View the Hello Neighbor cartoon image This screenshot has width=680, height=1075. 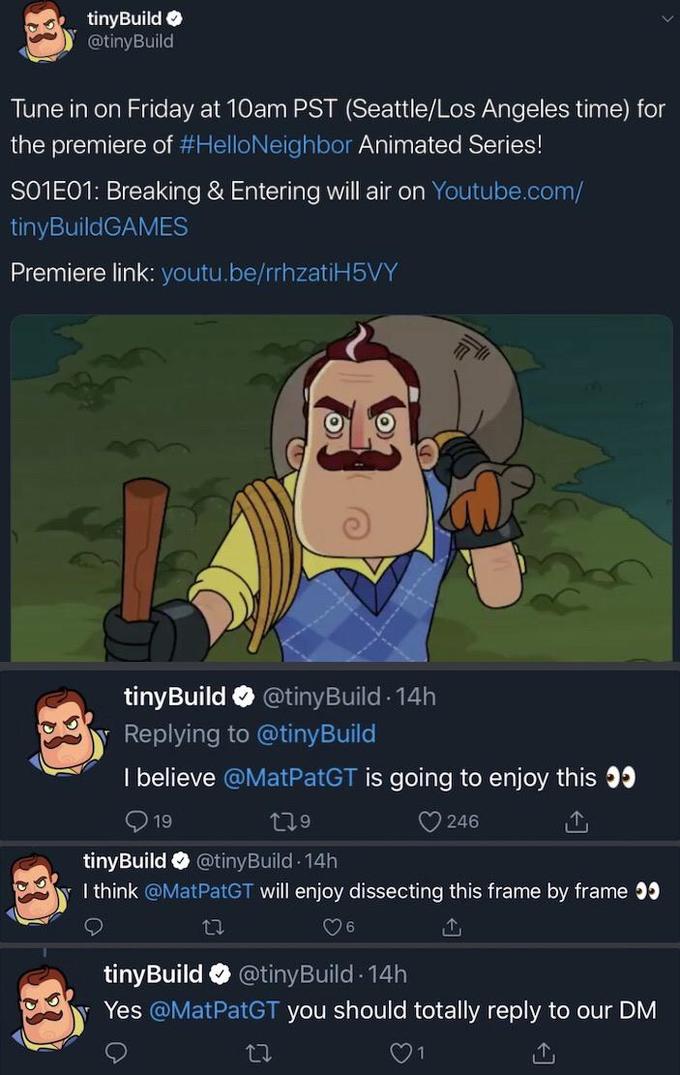pyautogui.click(x=341, y=488)
